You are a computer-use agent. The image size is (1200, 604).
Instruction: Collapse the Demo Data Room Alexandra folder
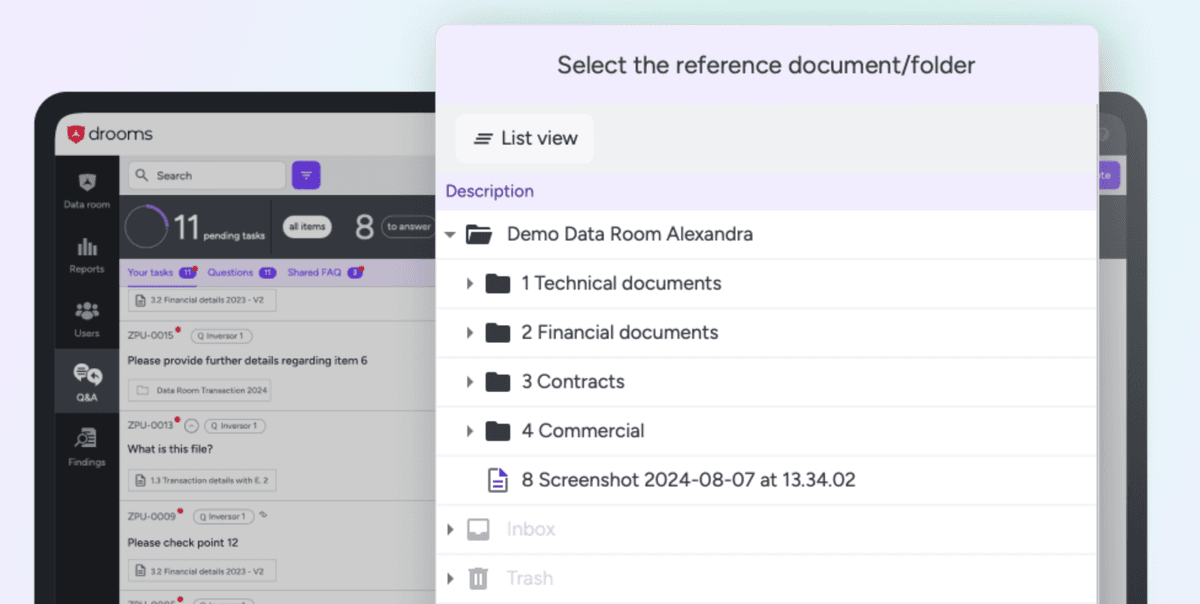(451, 235)
